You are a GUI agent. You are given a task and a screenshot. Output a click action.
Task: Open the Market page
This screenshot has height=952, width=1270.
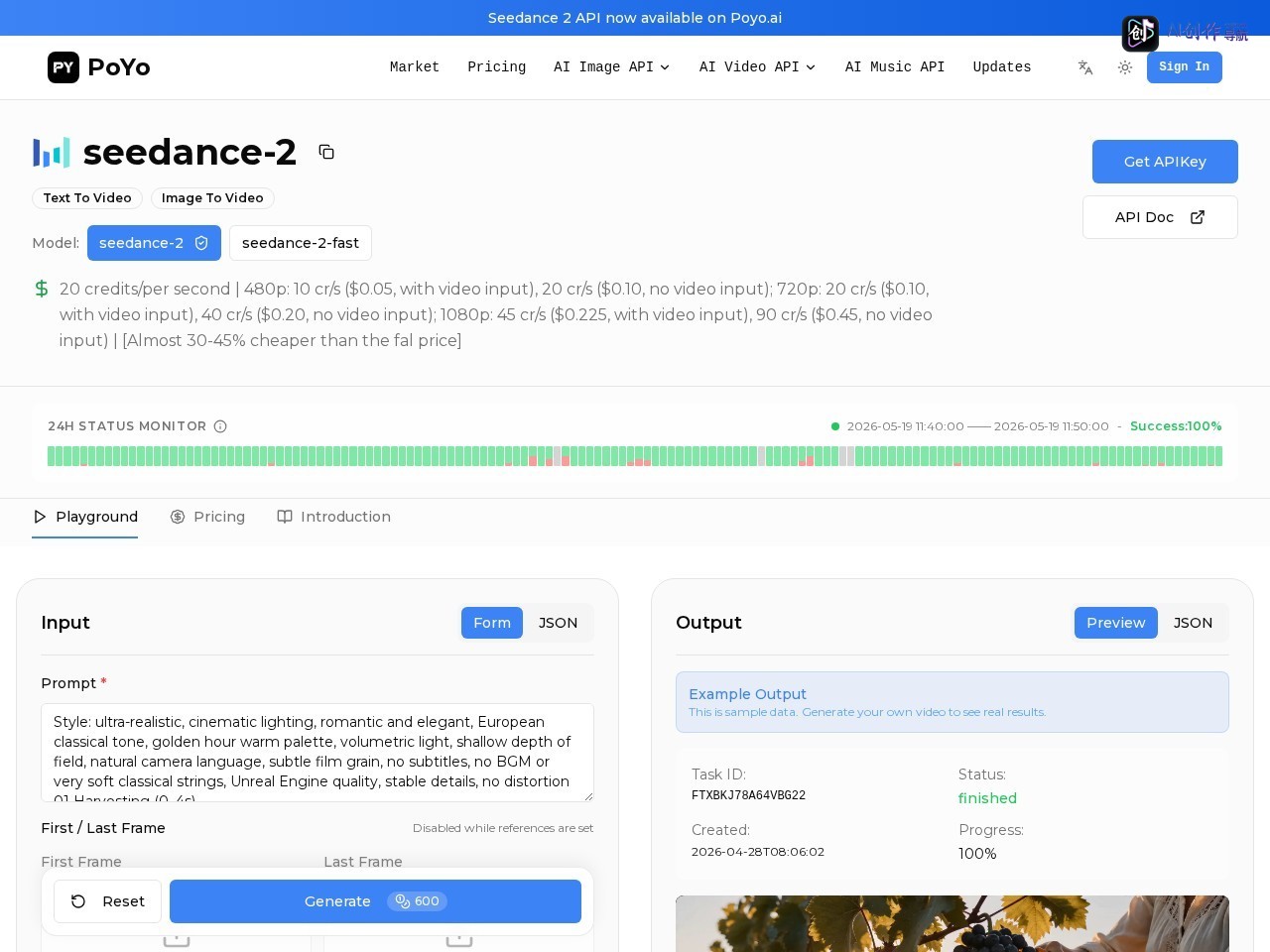coord(415,67)
